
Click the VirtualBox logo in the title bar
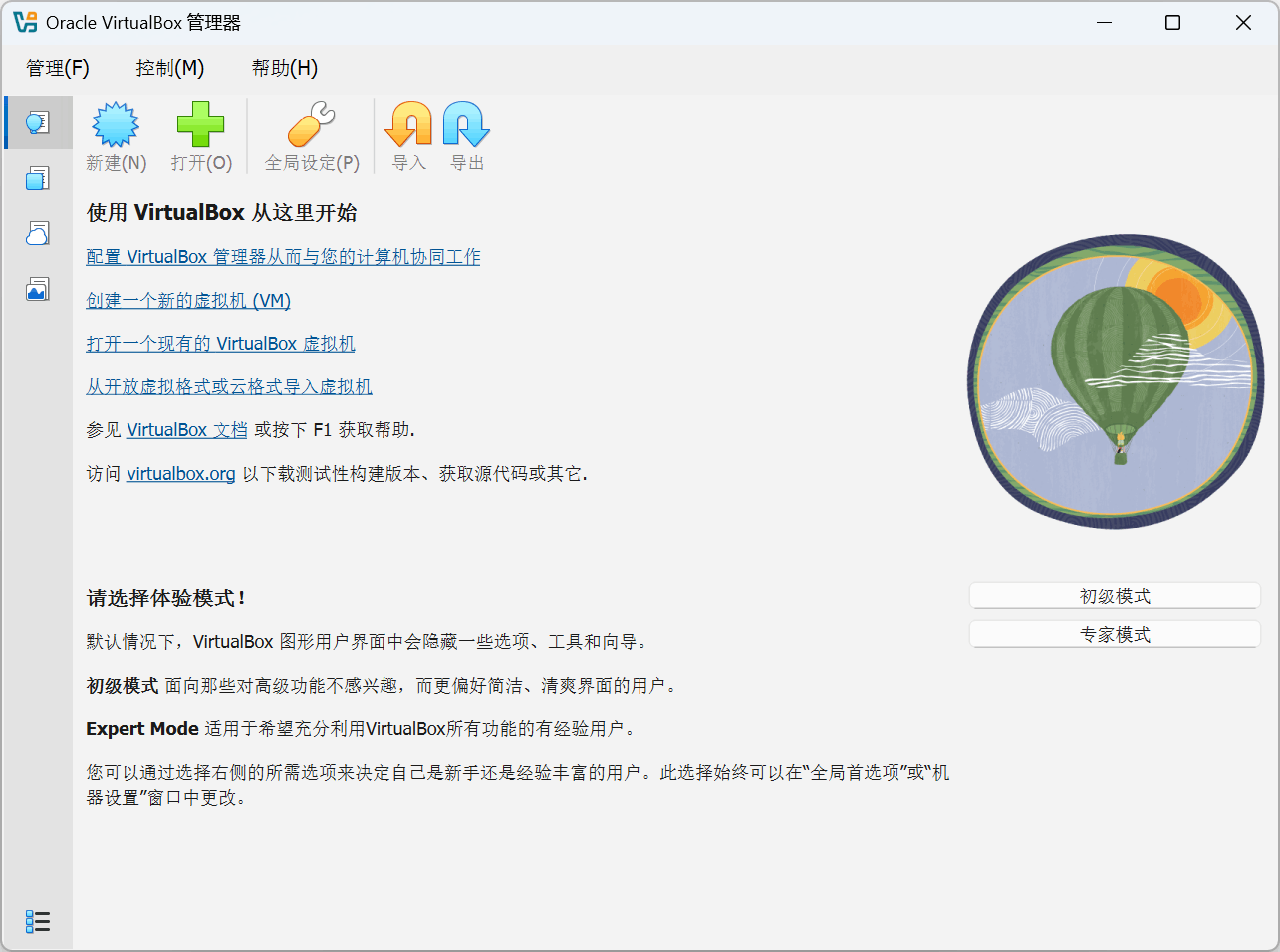point(25,22)
